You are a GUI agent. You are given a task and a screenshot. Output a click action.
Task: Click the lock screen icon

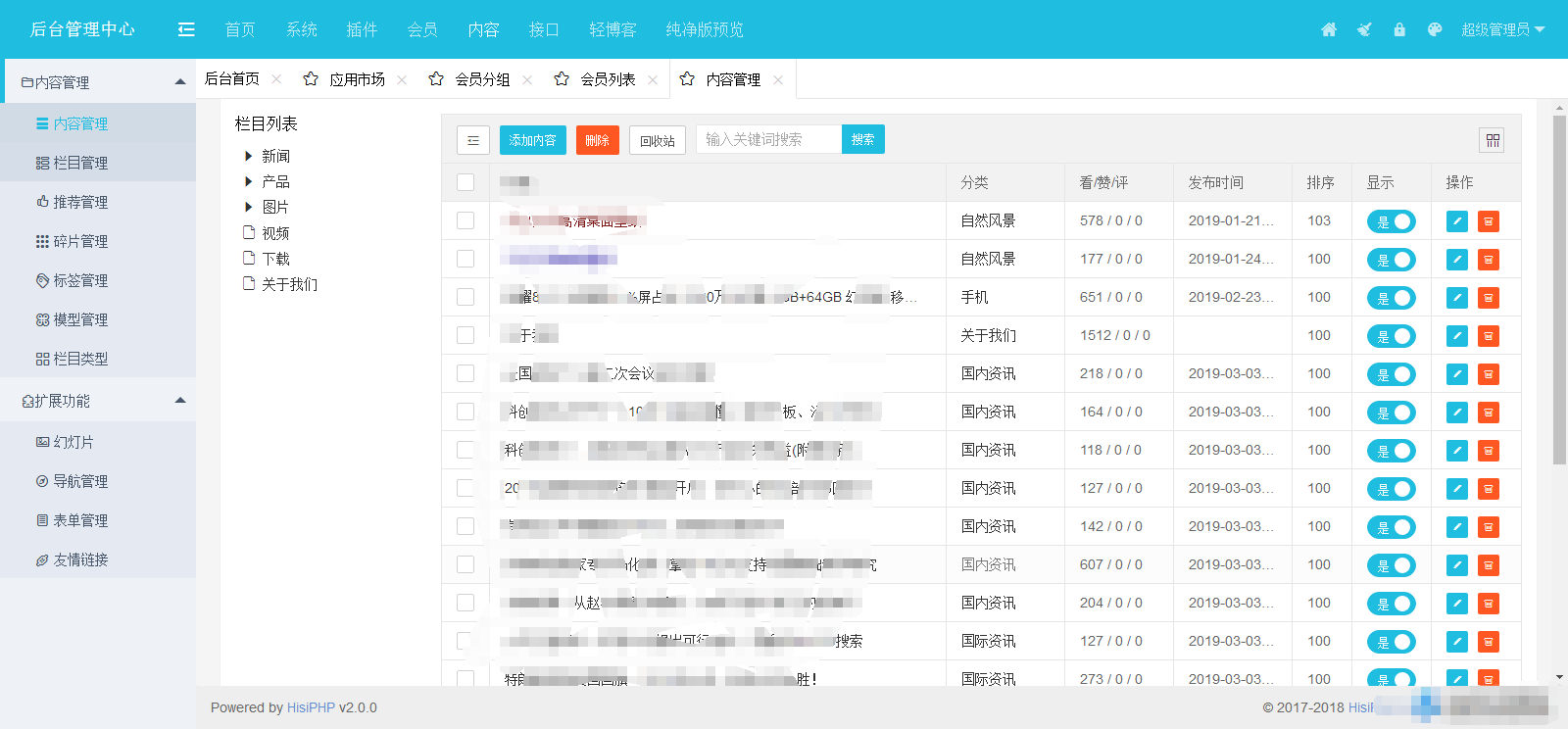(x=1399, y=29)
